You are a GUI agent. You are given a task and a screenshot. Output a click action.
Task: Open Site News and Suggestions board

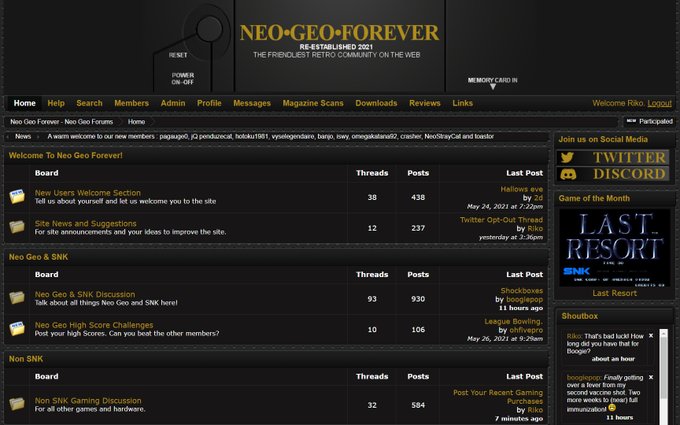[x=85, y=223]
